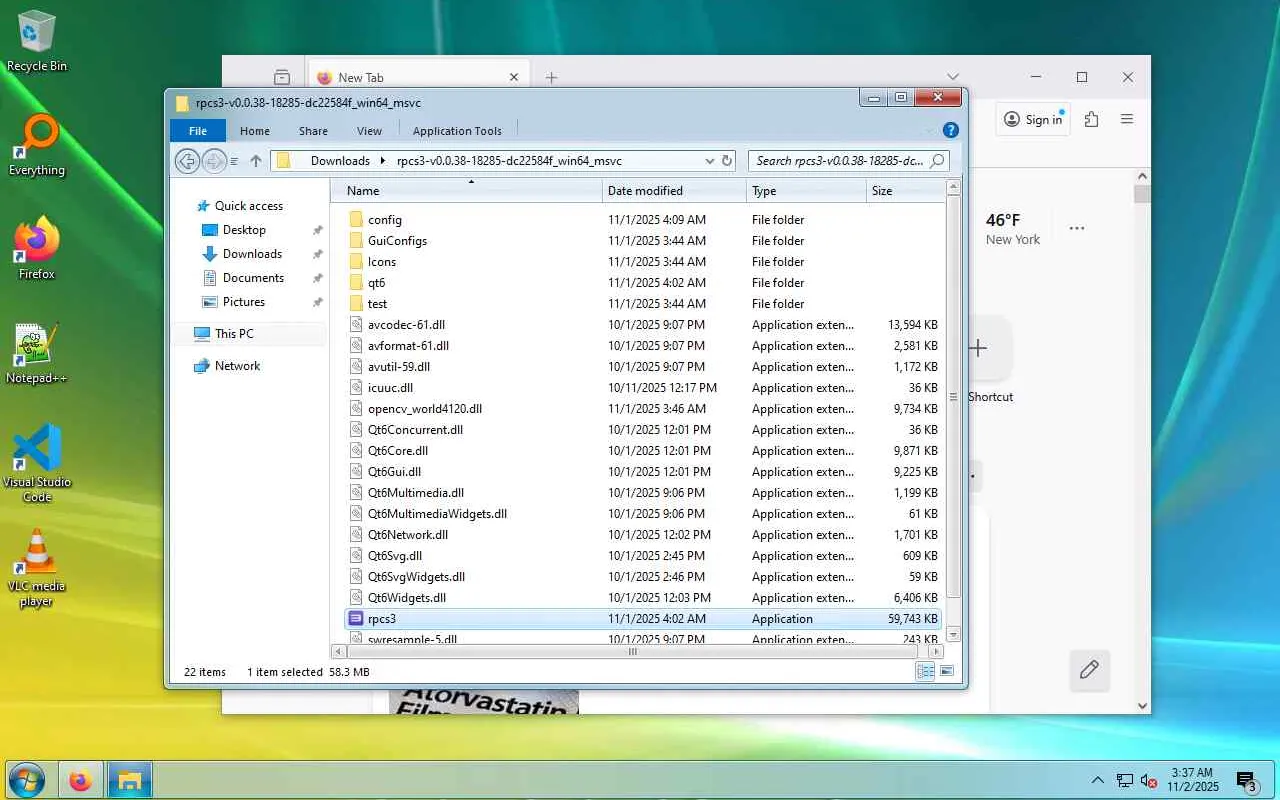Screen dimensions: 1280x800
Task: Open the Firefox list all tabs chevron
Action: [x=953, y=77]
